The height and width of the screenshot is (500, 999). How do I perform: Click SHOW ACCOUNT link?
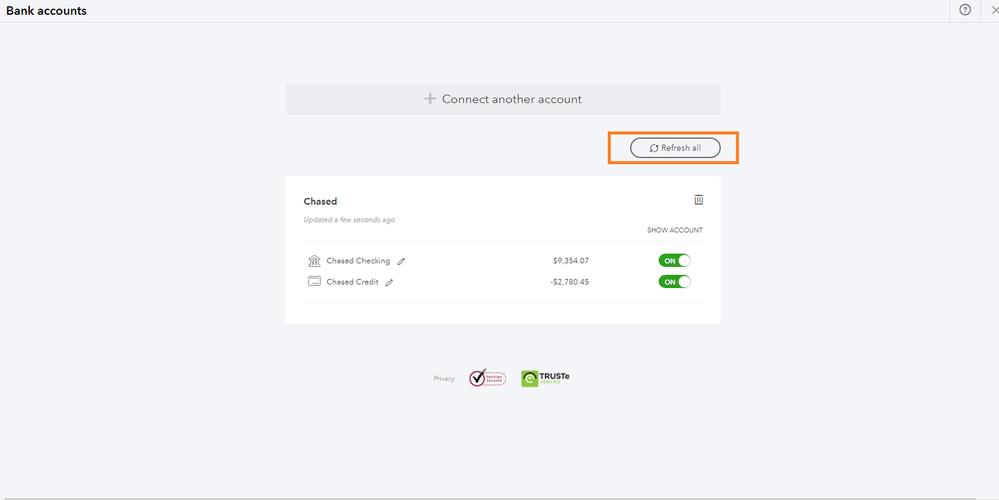675,231
